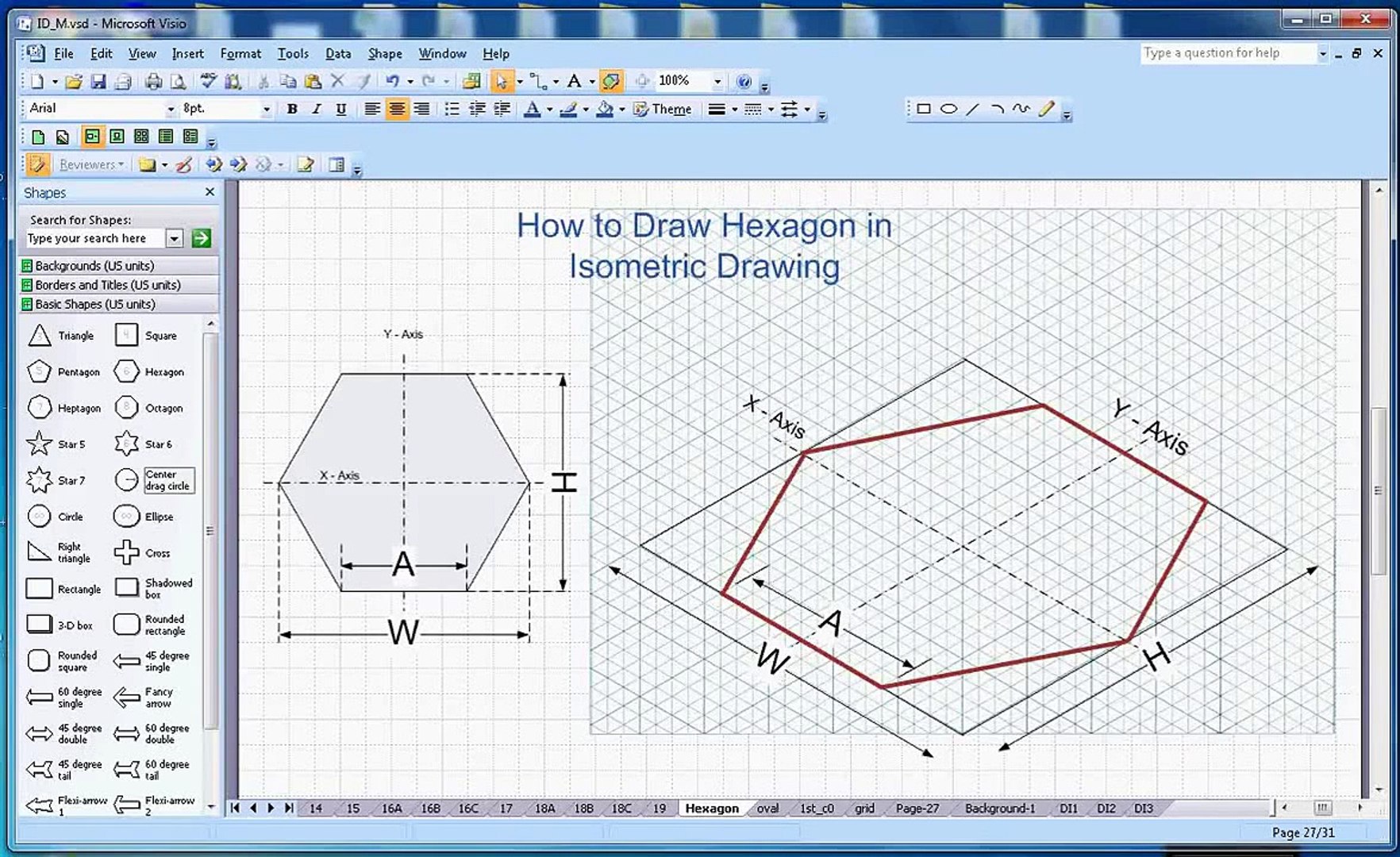The image size is (1400, 857).
Task: Click the Undo arrow
Action: click(x=392, y=81)
